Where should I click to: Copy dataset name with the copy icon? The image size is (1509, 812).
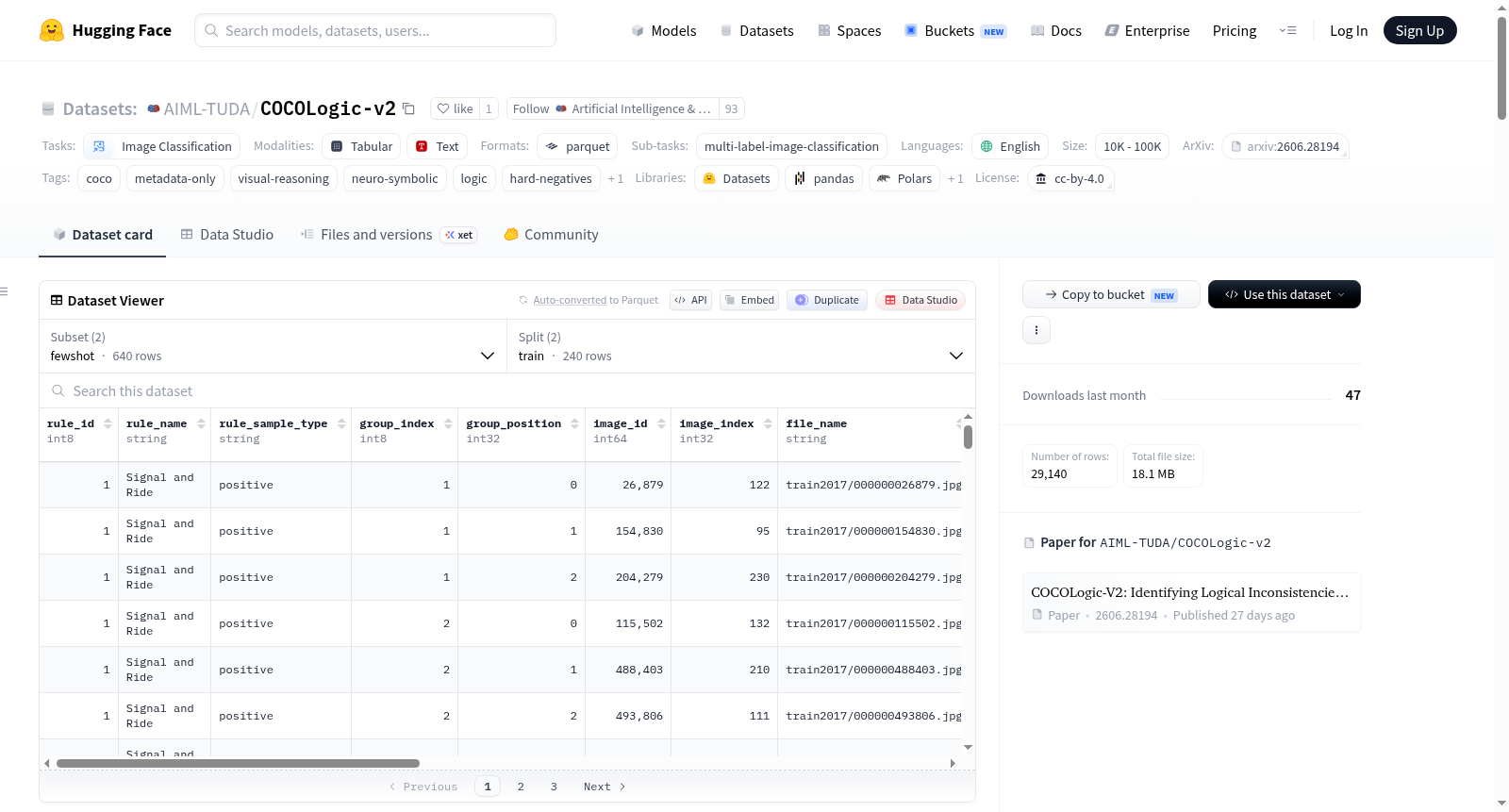[x=408, y=108]
